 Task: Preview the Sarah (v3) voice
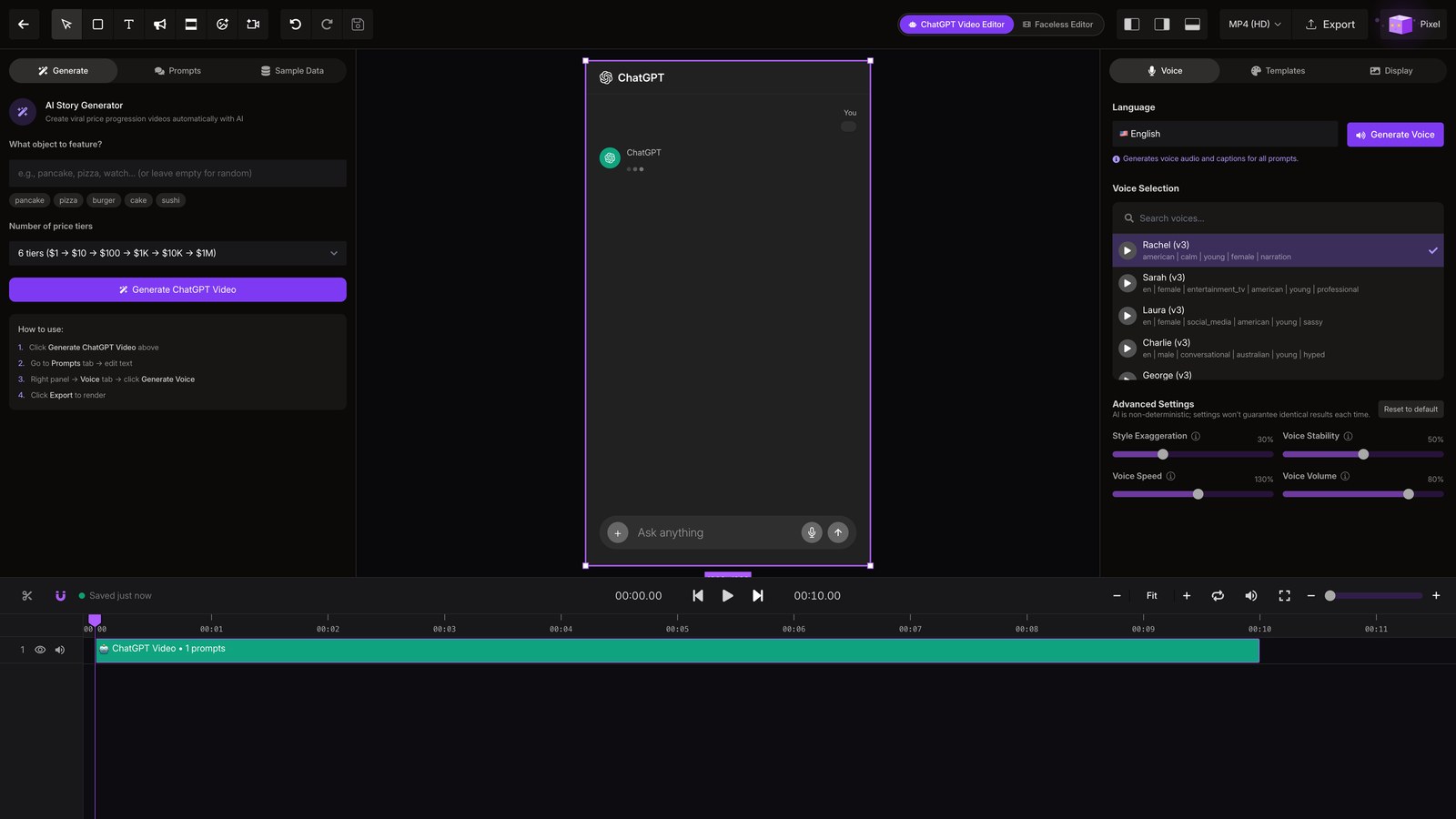[1127, 283]
